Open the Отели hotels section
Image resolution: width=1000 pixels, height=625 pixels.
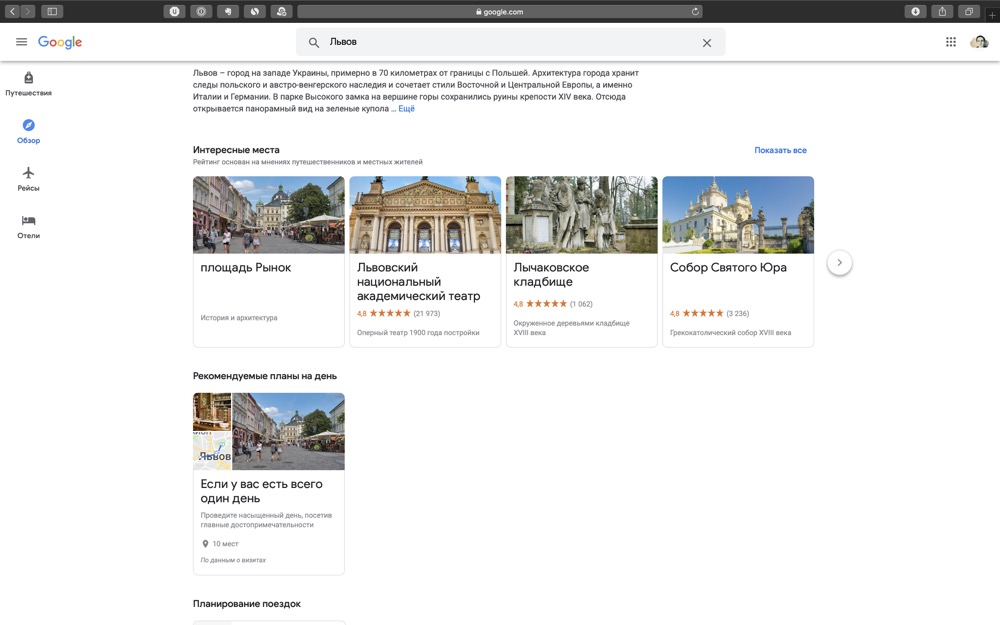click(28, 226)
